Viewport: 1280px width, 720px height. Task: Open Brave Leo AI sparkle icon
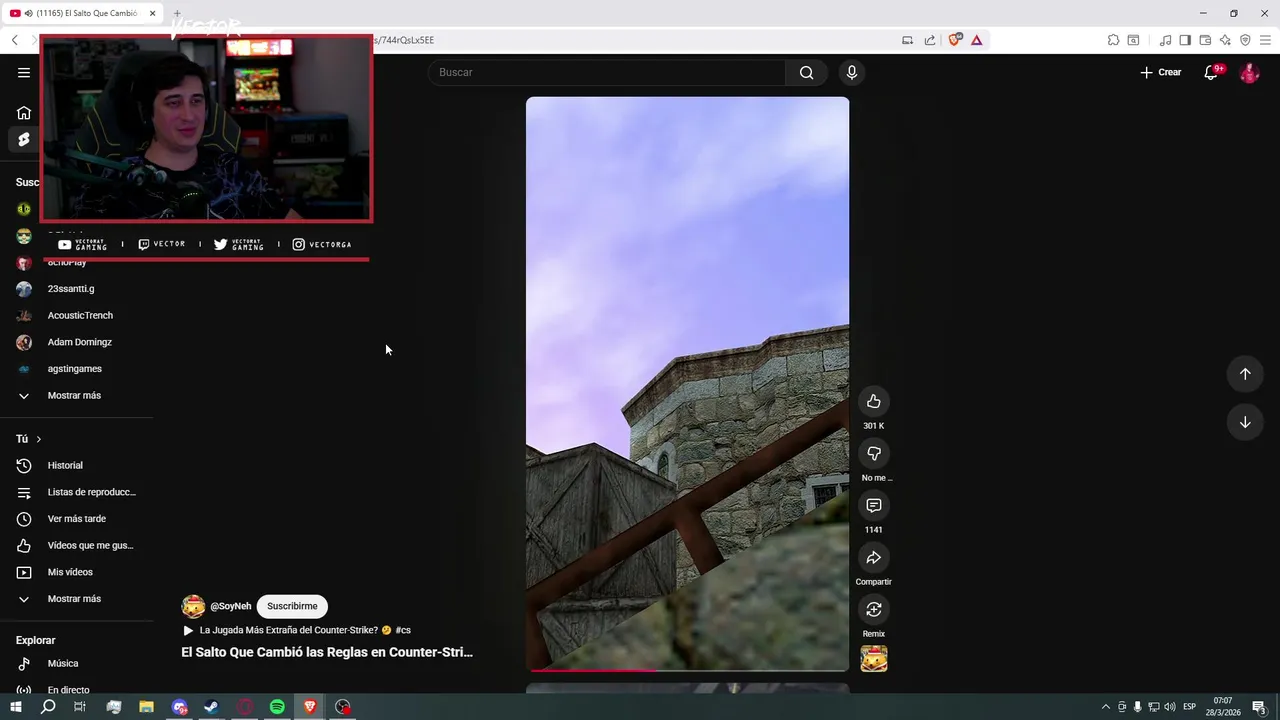point(1225,40)
